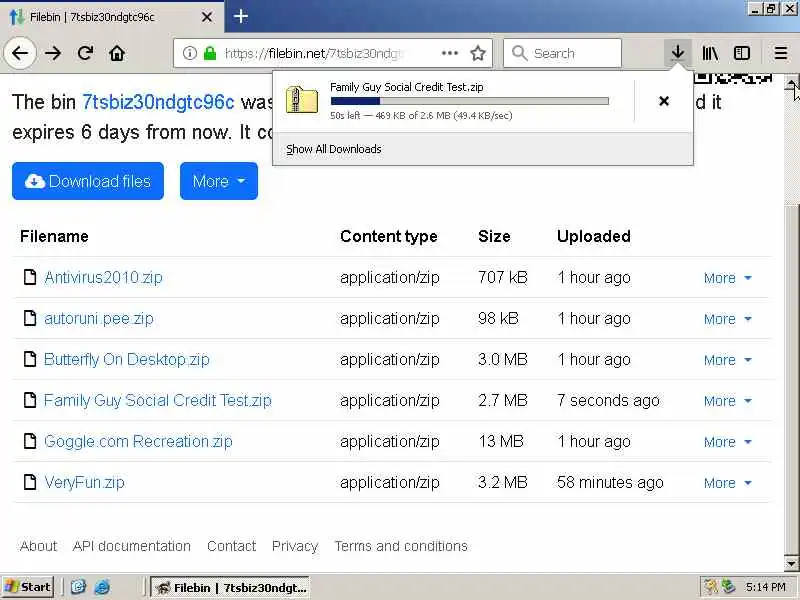Go back with the browser back arrow

tap(20, 53)
